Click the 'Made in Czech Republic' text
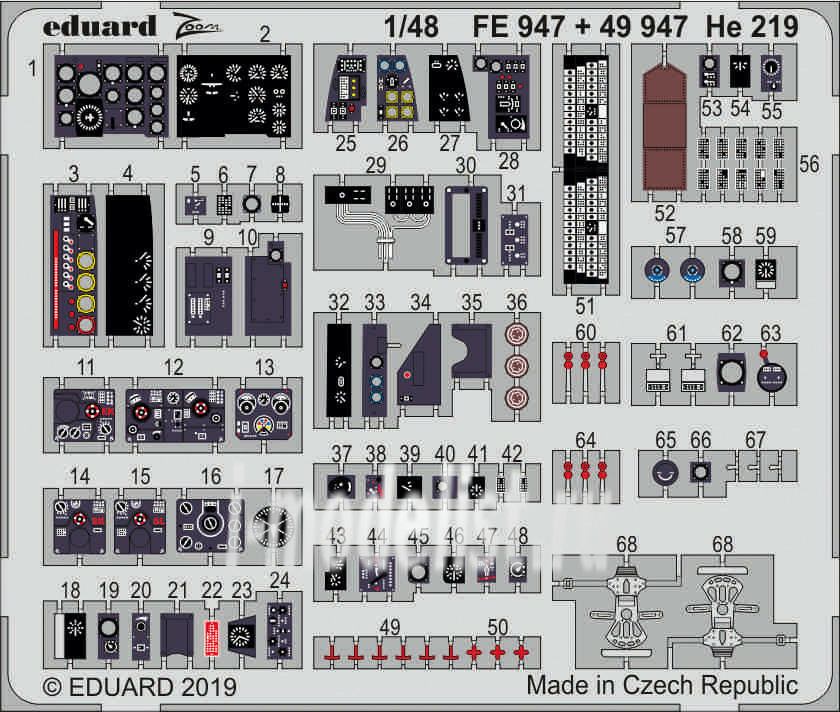 (662, 685)
